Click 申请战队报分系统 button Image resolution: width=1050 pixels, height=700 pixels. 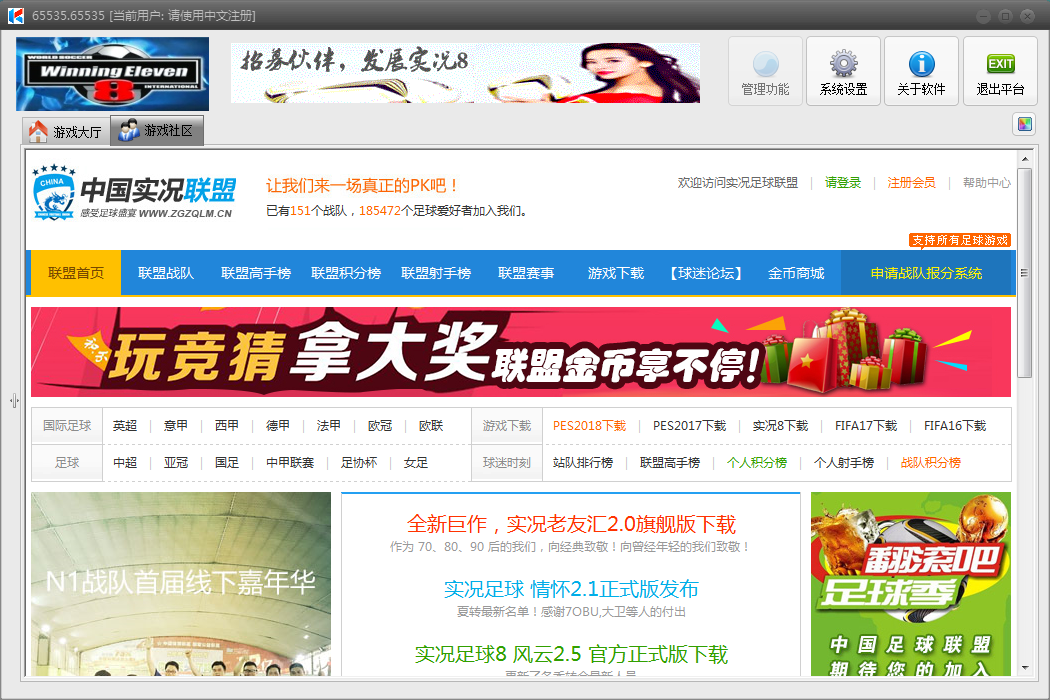[927, 273]
